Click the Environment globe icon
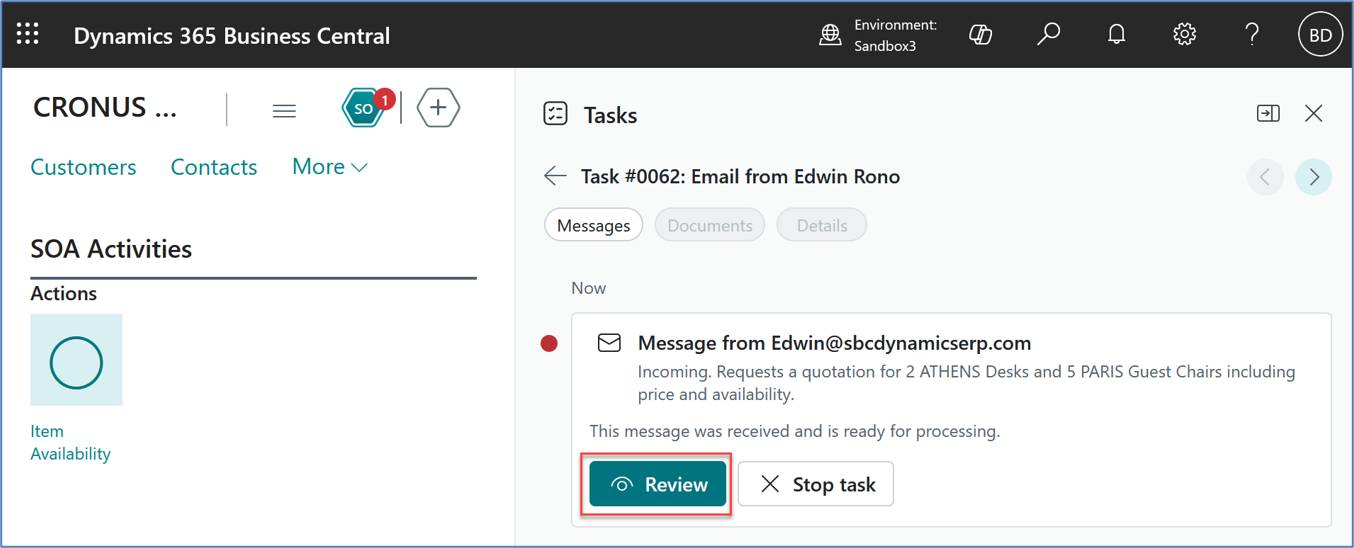1354x548 pixels. pos(830,35)
